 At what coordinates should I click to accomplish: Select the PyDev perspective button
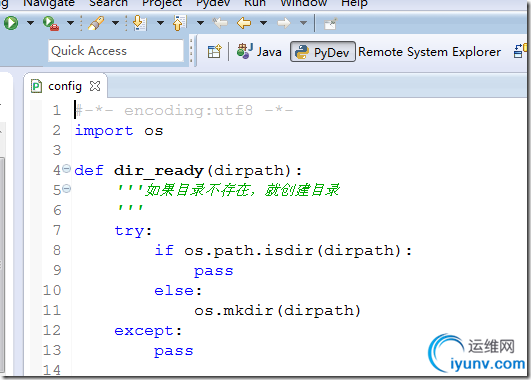(x=322, y=52)
